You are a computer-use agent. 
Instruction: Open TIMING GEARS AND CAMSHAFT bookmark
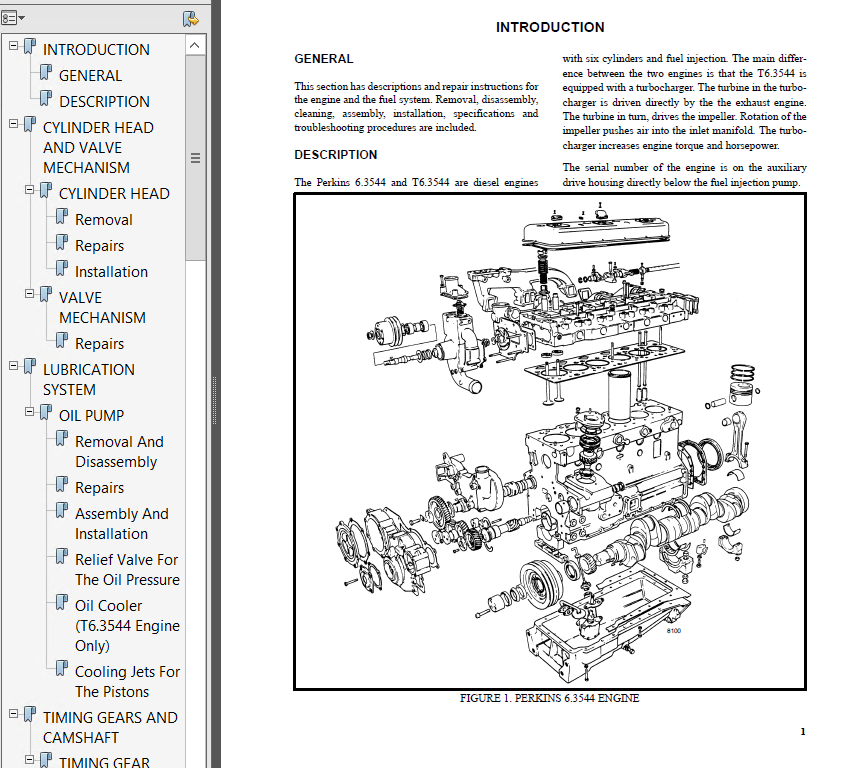110,727
